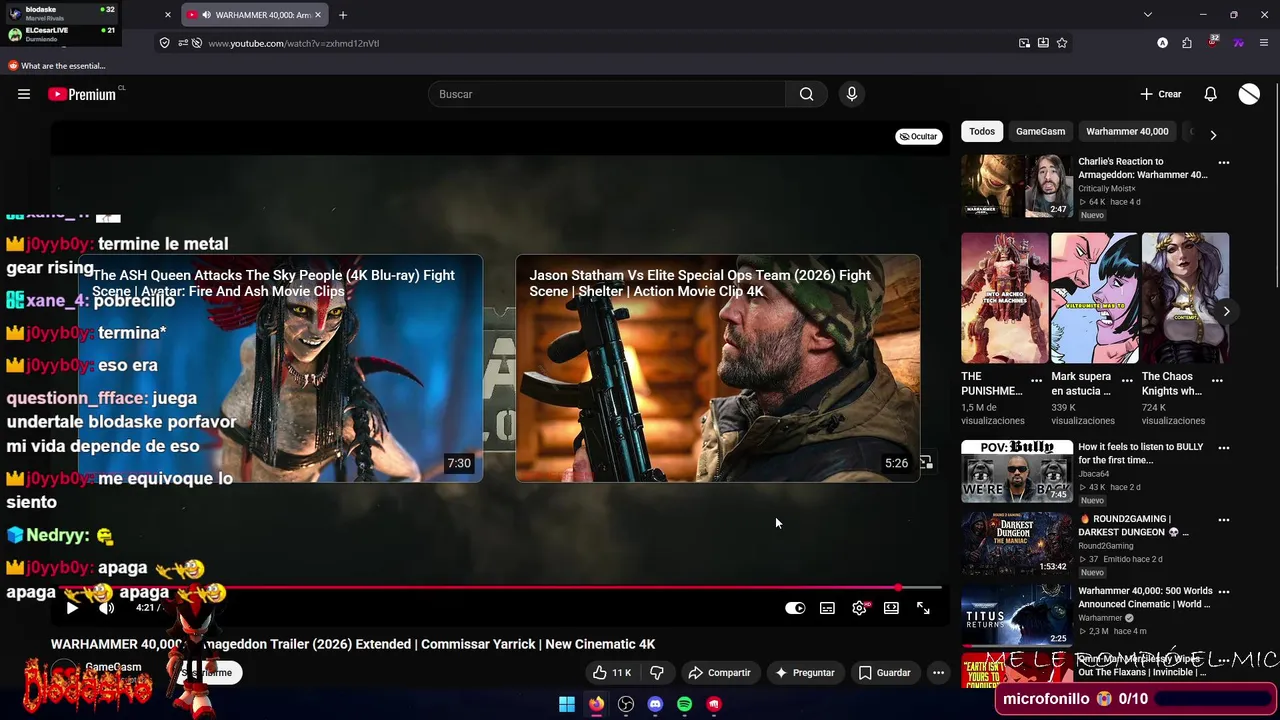The width and height of the screenshot is (1280, 720).
Task: Open the browser extensions puzzle icon
Action: pyautogui.click(x=1187, y=43)
